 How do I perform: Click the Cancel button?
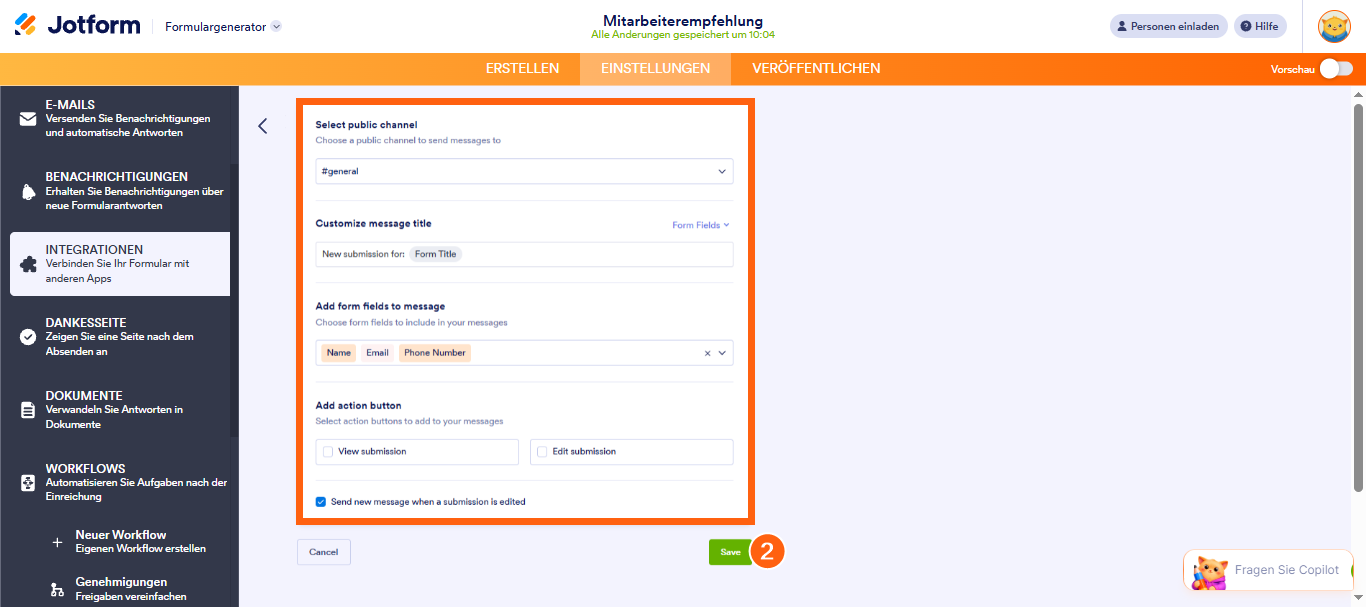click(x=324, y=552)
